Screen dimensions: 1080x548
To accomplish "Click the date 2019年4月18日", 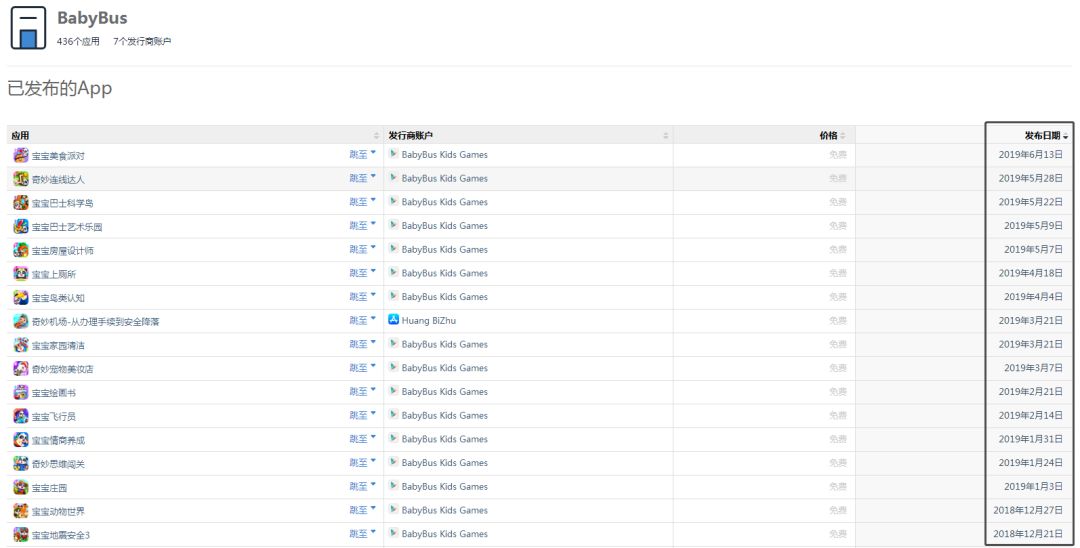I will click(1030, 273).
